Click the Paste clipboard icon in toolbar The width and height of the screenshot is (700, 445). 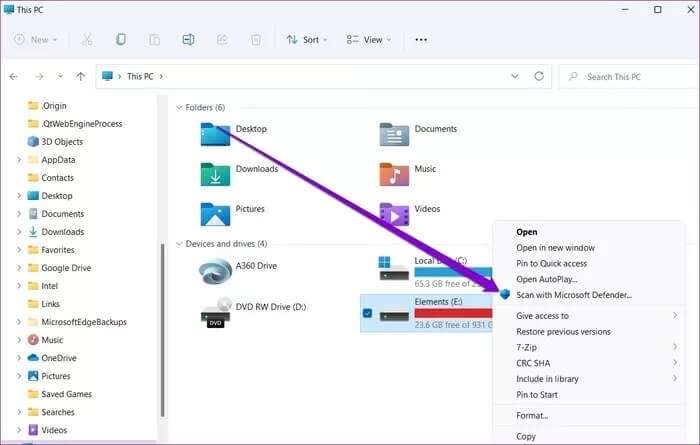tap(154, 40)
